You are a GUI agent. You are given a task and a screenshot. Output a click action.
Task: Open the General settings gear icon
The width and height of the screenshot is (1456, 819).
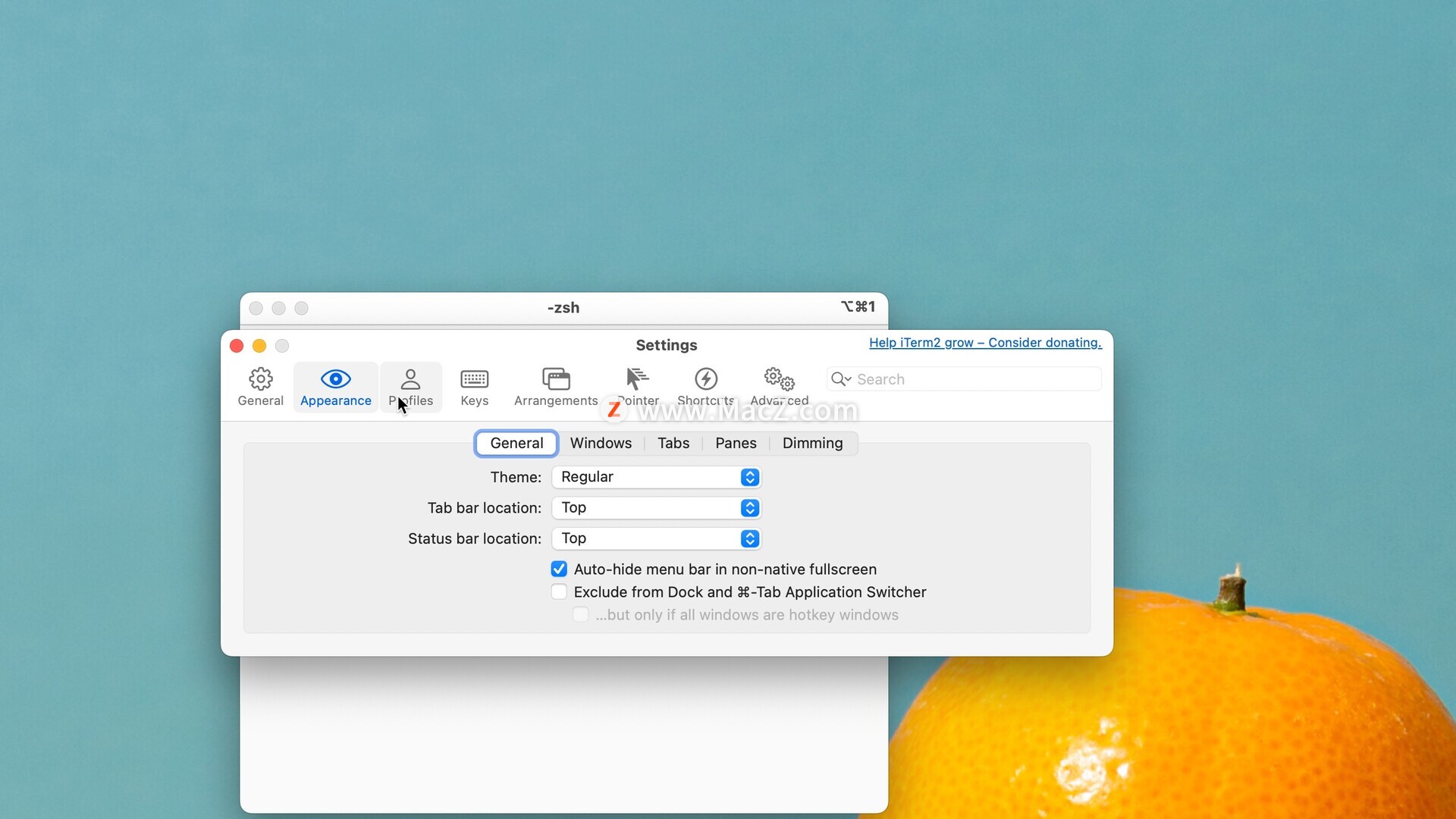pos(260,379)
